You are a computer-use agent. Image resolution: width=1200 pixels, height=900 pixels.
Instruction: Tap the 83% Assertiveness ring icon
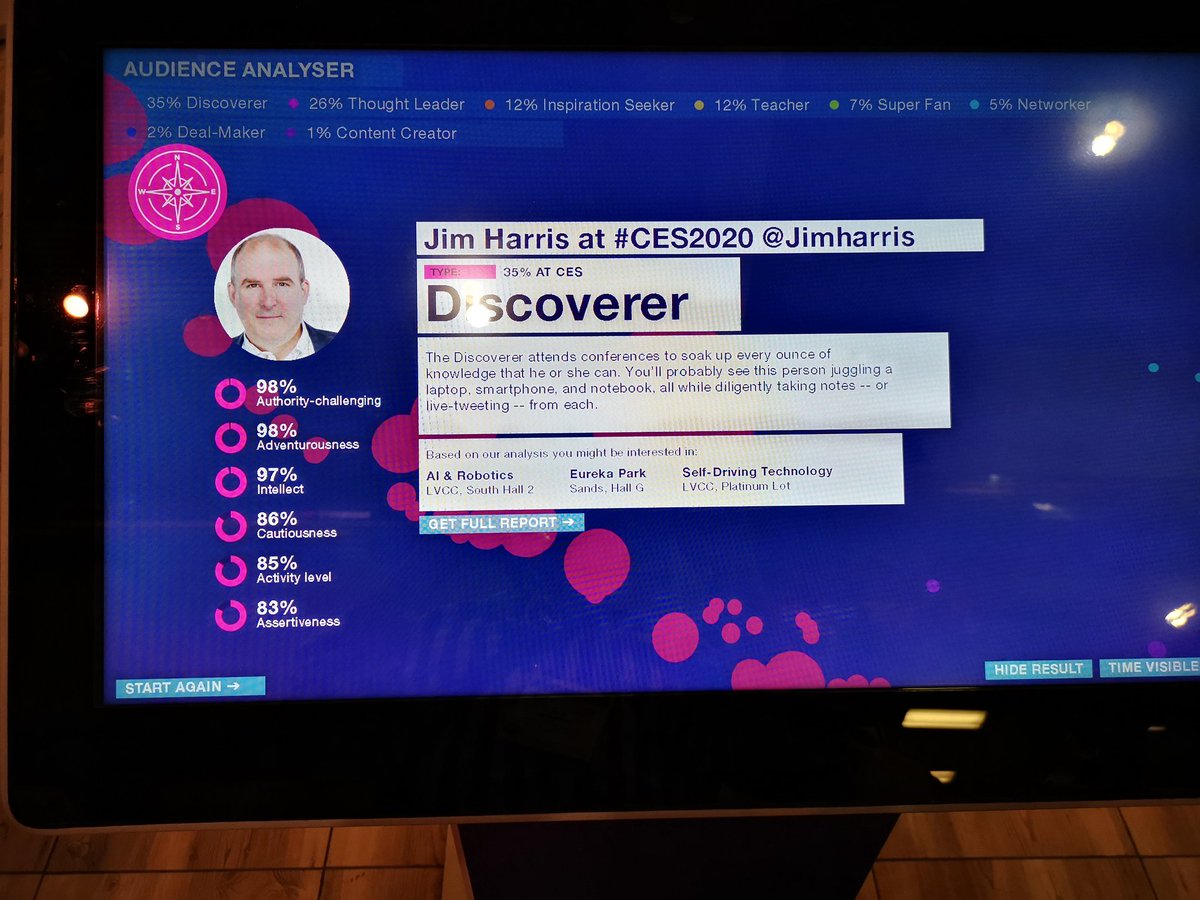click(x=231, y=614)
